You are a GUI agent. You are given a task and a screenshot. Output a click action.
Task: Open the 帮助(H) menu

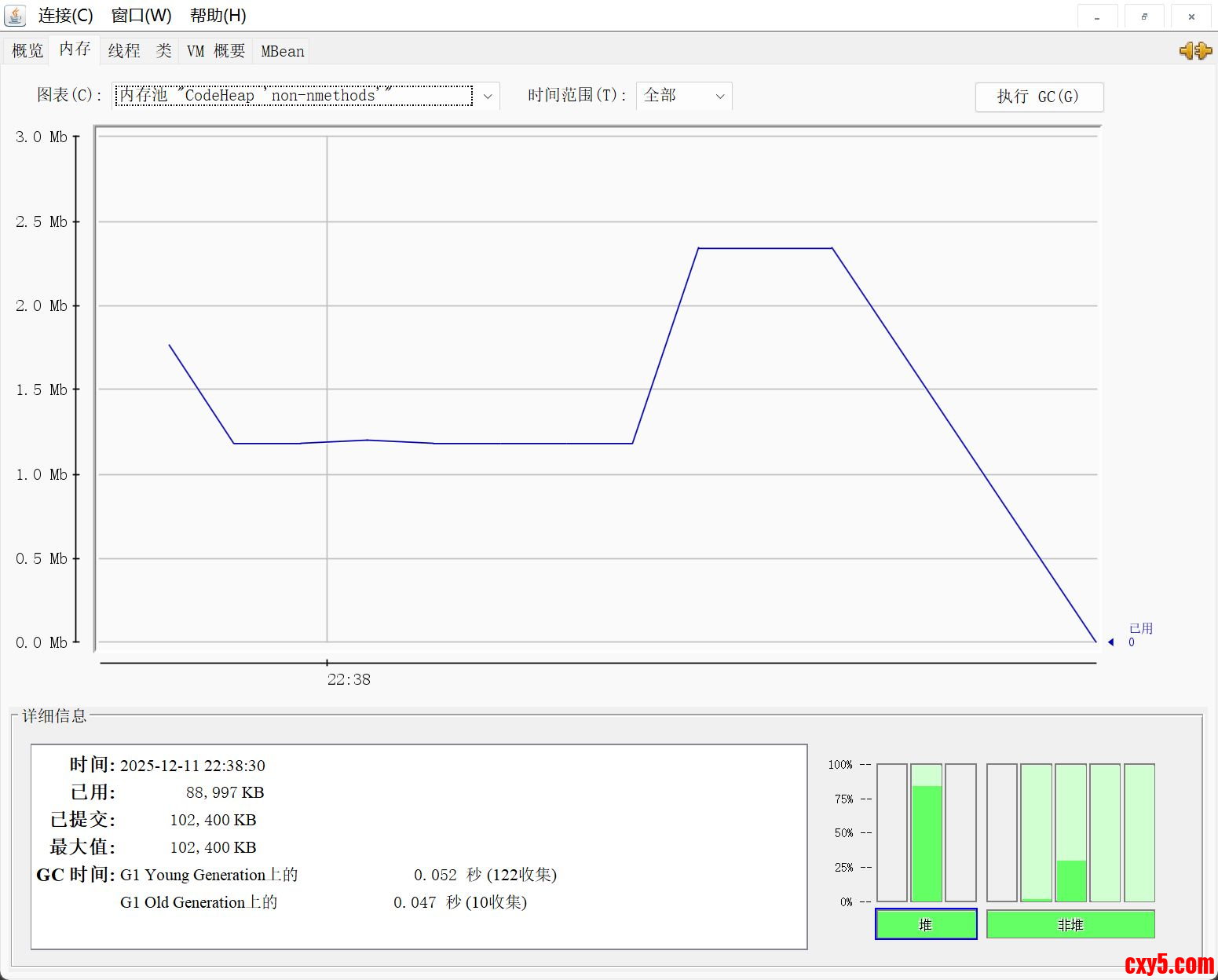(218, 16)
